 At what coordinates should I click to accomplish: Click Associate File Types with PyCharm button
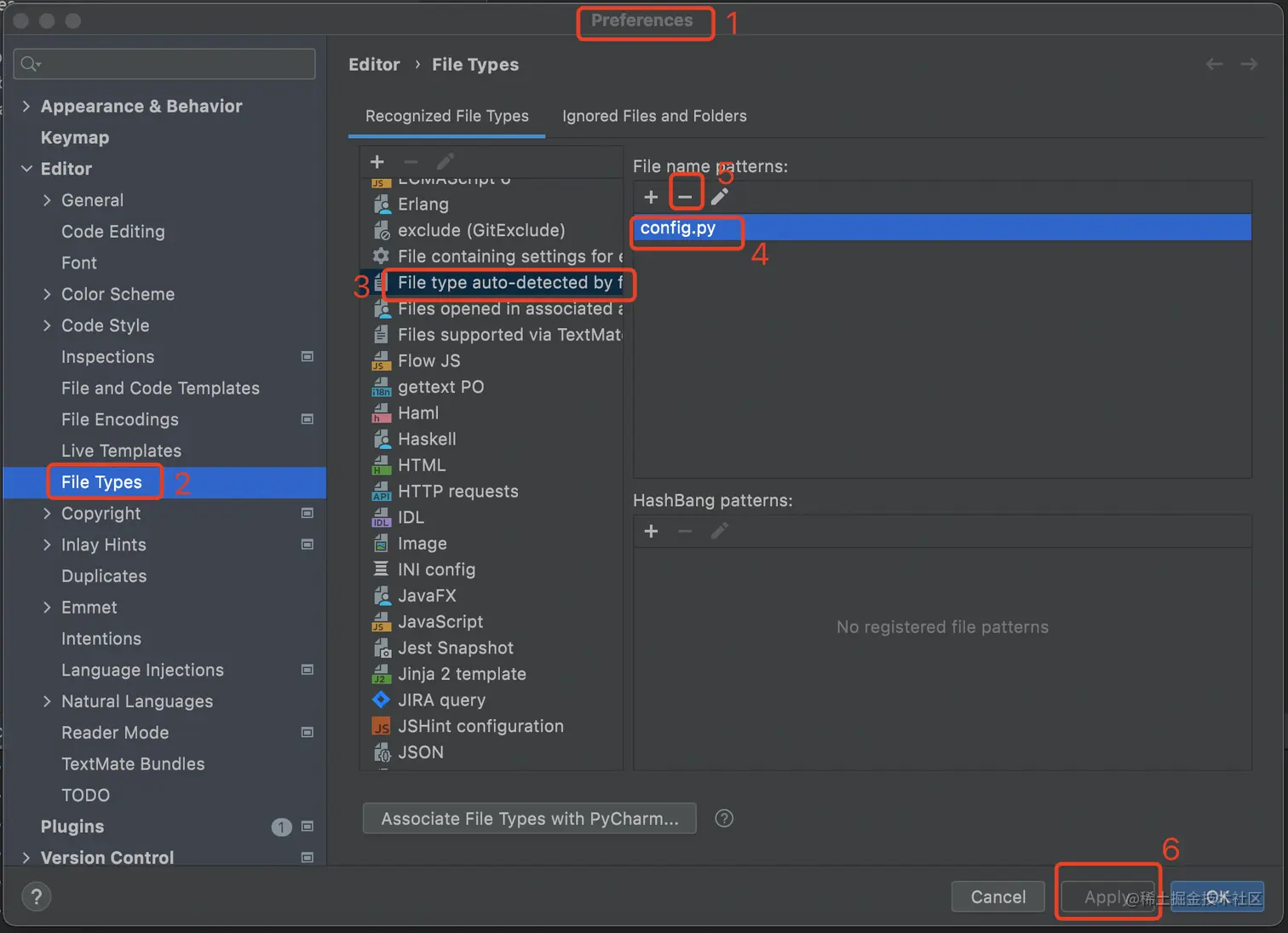[529, 819]
